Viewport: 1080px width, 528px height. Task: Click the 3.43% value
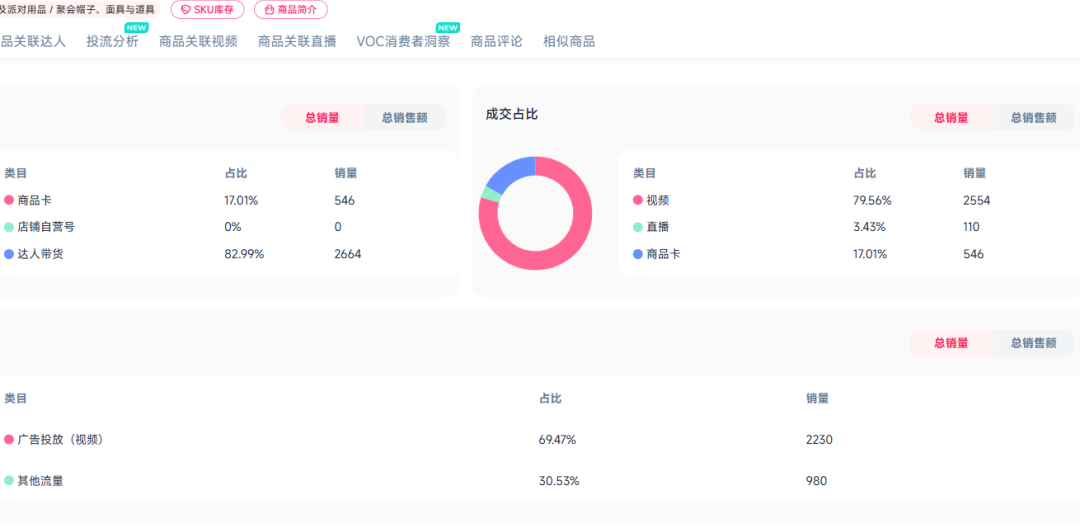click(x=869, y=227)
